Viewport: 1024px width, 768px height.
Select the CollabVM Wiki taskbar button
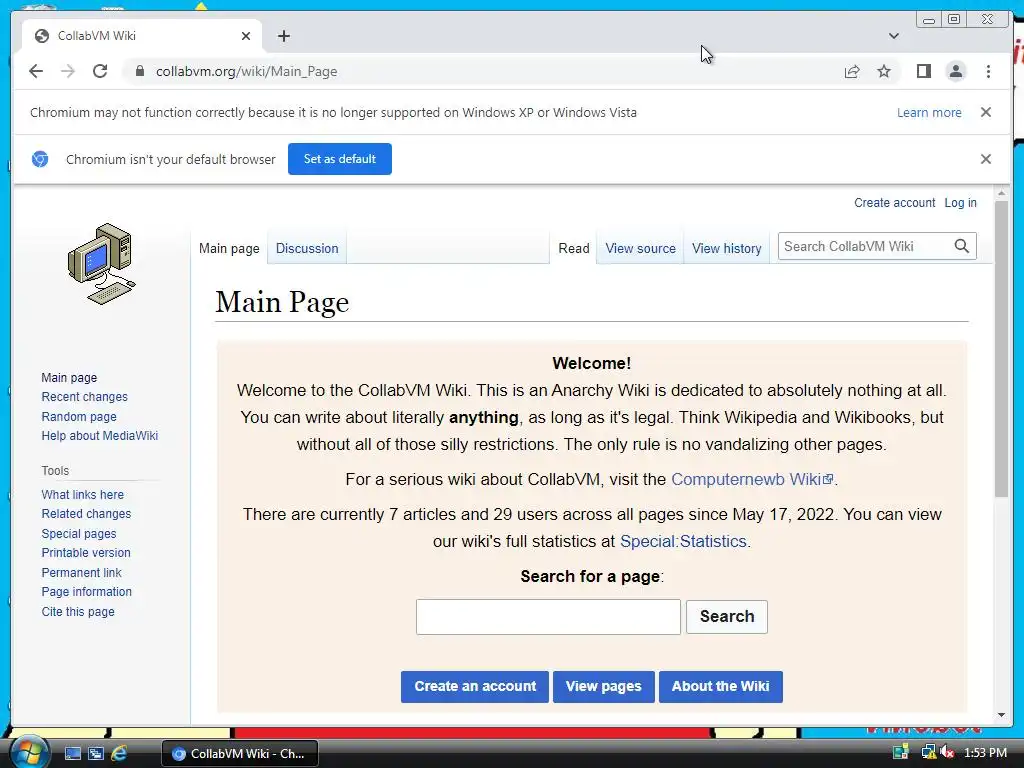click(x=240, y=753)
